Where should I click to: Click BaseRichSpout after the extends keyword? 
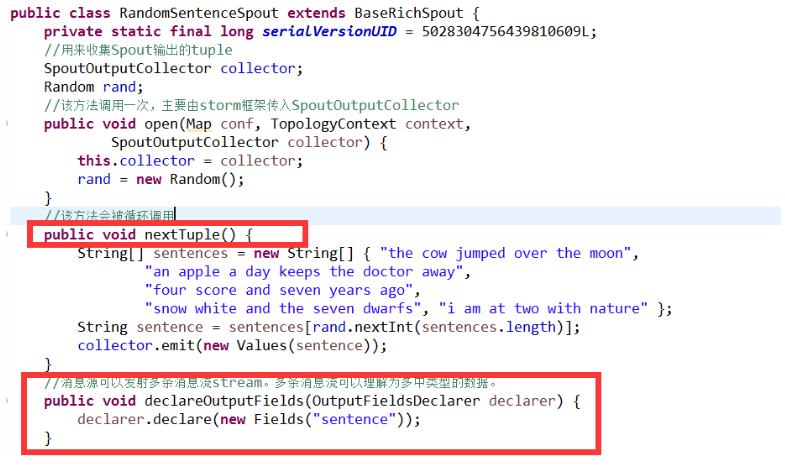(409, 13)
